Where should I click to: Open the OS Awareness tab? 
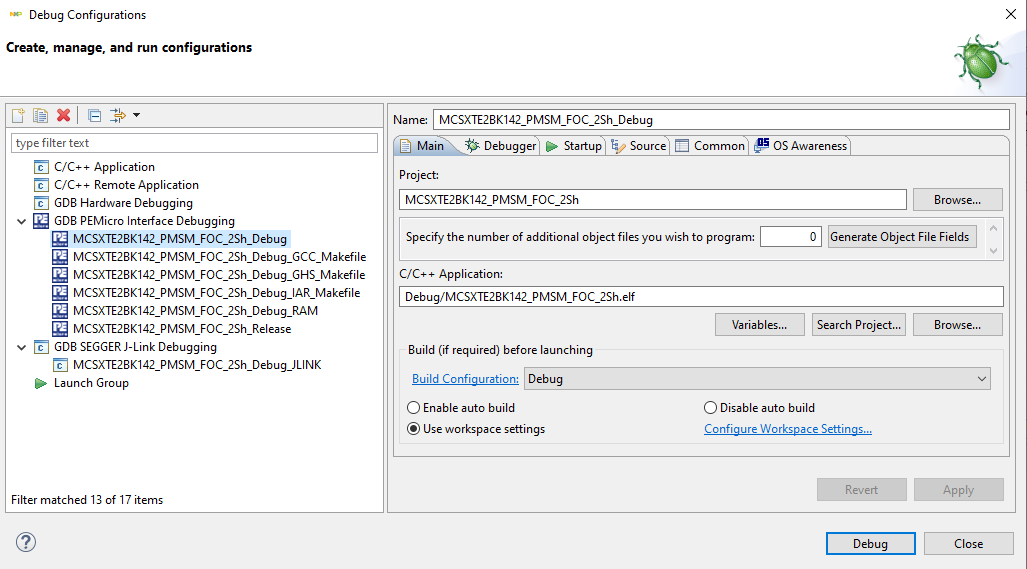pyautogui.click(x=800, y=146)
